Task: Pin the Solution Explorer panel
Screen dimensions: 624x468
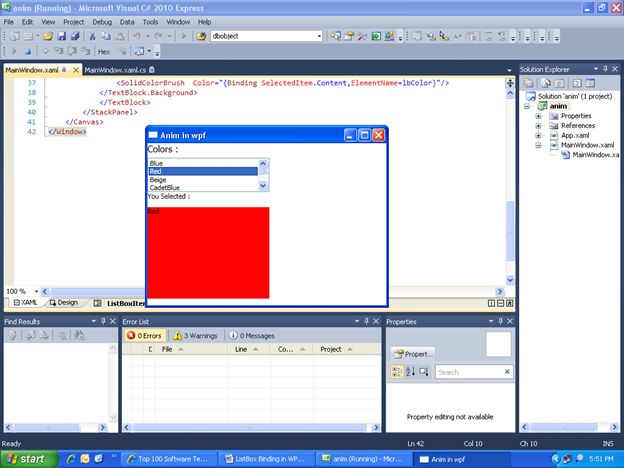Action: (x=606, y=69)
